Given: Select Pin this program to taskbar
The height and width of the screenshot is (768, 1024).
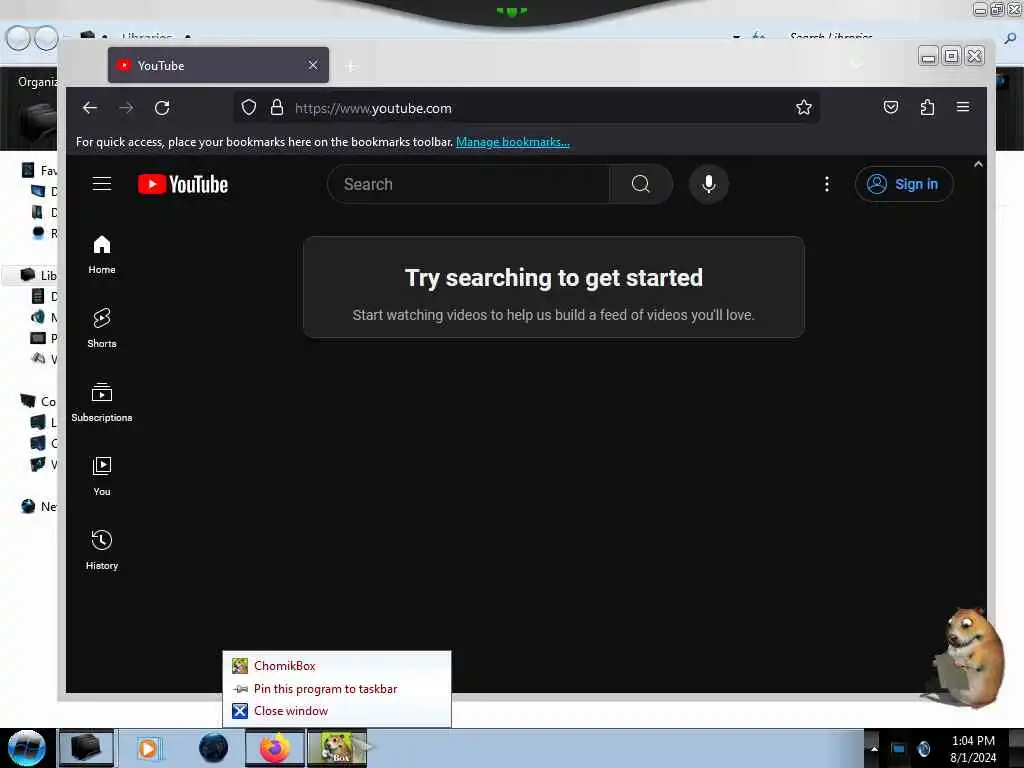Looking at the screenshot, I should [x=336, y=689].
